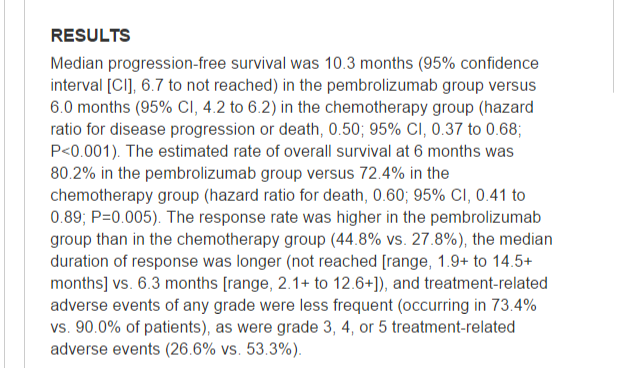Click the thin vertical scrollbar at right edge
This screenshot has height=368, width=618.
[614, 46]
